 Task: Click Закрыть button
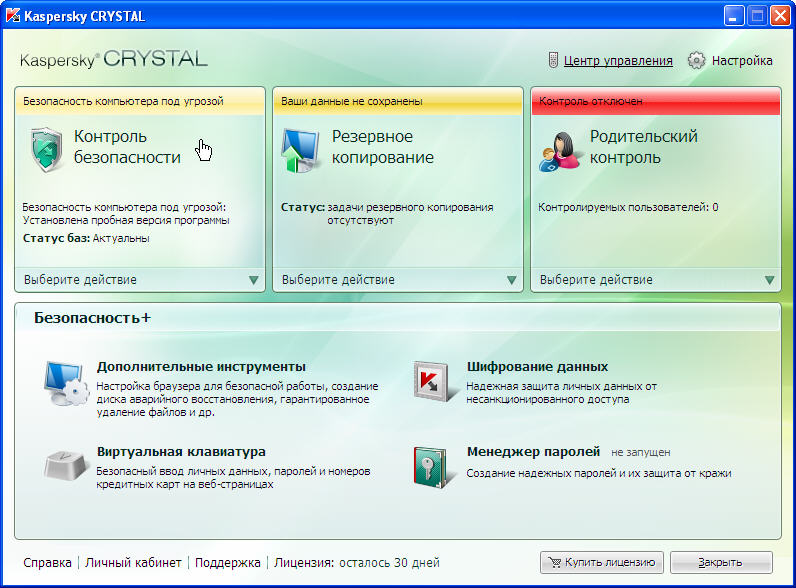coord(721,563)
